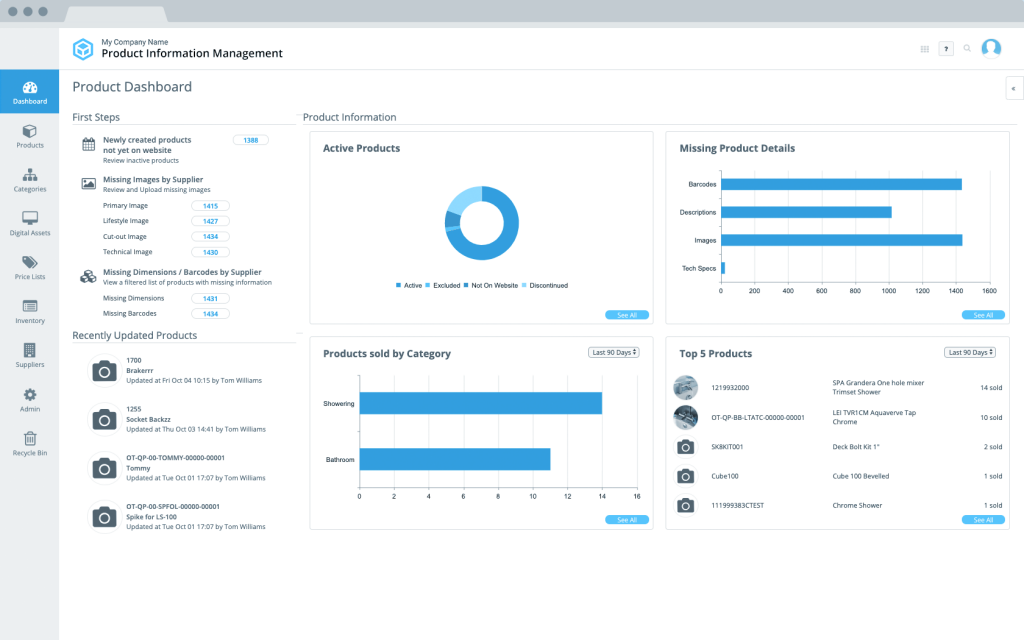Open the user profile avatar
This screenshot has height=640, width=1024.
click(x=991, y=47)
